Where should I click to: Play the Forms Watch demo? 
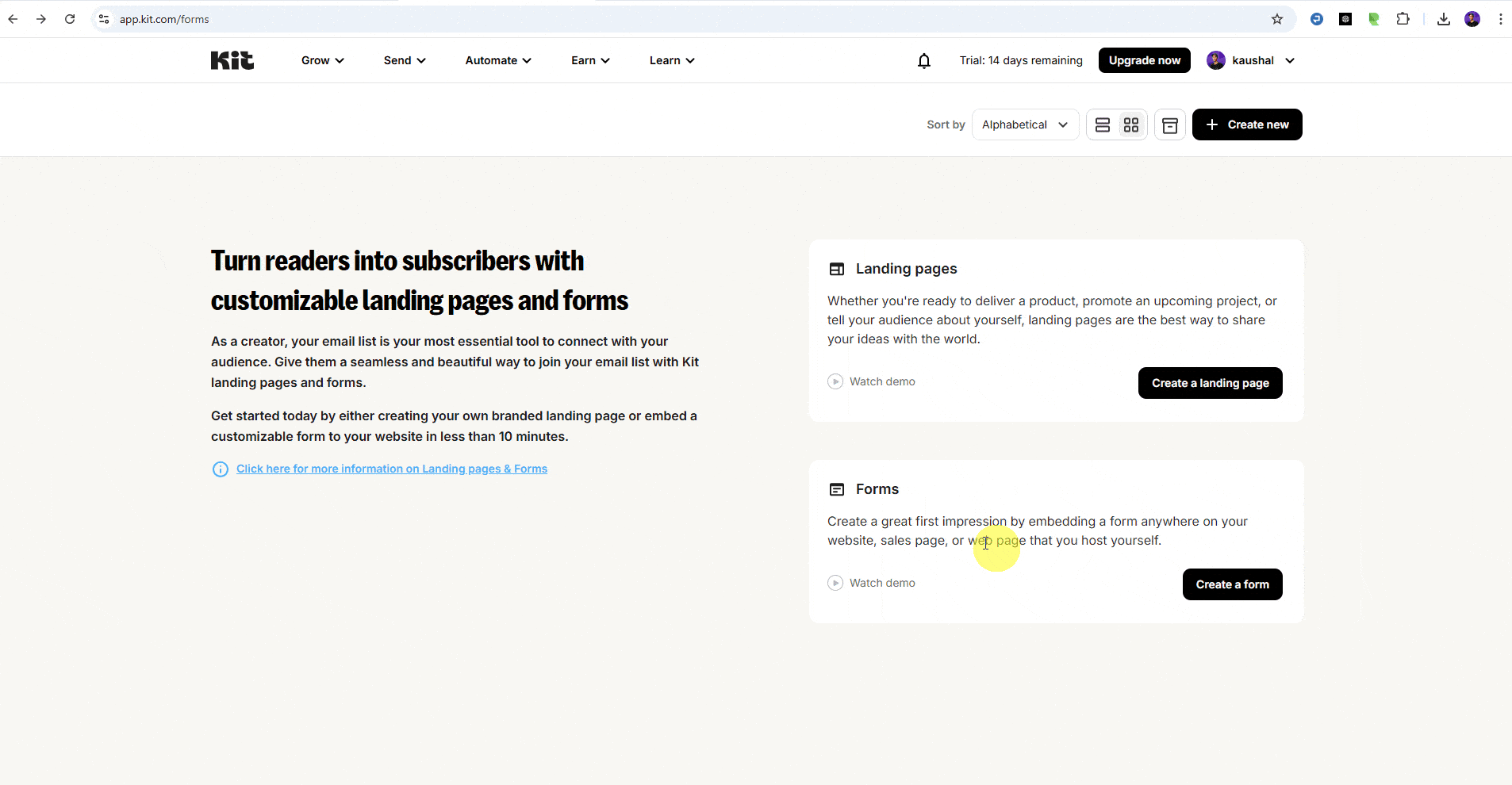tap(871, 583)
